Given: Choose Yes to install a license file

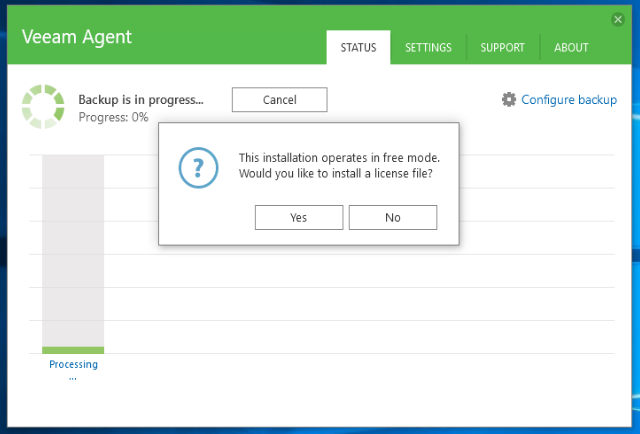Looking at the screenshot, I should [x=299, y=218].
